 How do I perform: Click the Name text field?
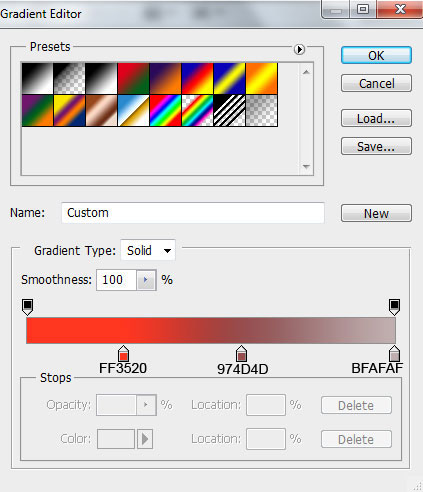tap(193, 213)
